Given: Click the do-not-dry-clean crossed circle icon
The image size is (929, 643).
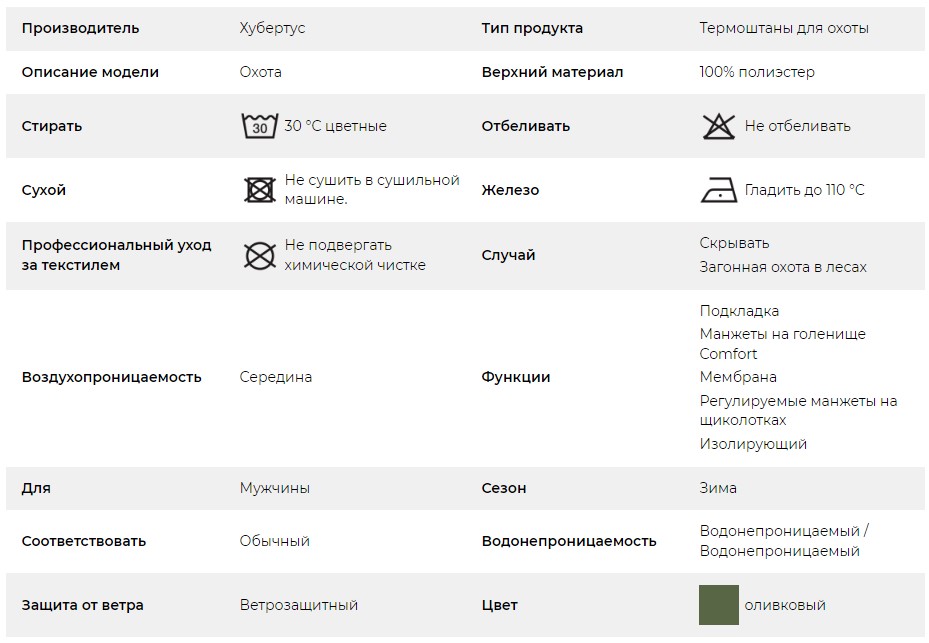Looking at the screenshot, I should (x=260, y=255).
